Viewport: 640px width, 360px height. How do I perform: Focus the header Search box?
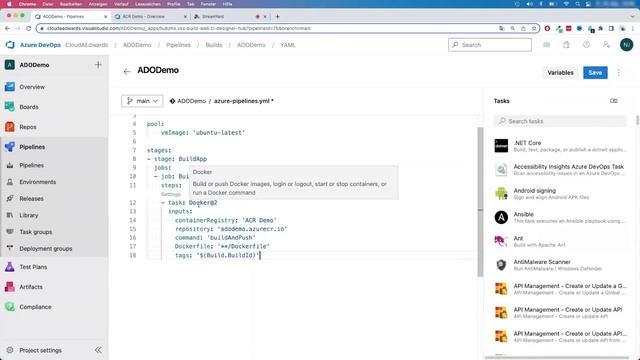pyautogui.click(x=490, y=45)
